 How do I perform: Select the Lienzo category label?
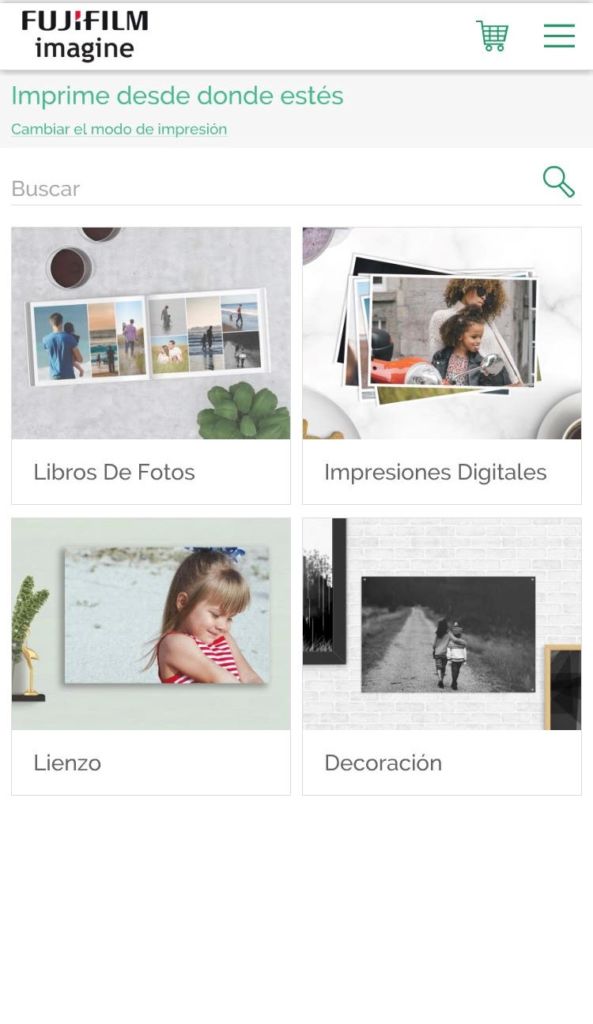point(67,763)
